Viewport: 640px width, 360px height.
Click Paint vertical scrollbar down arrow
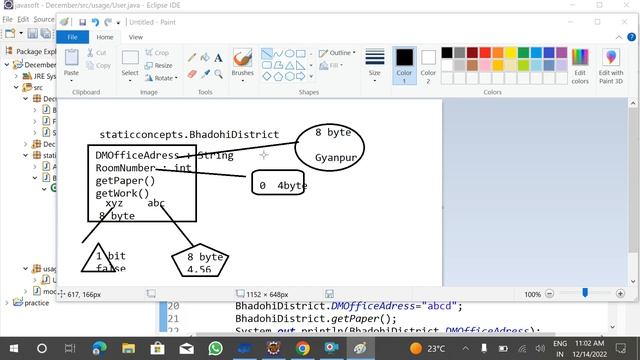click(x=633, y=281)
